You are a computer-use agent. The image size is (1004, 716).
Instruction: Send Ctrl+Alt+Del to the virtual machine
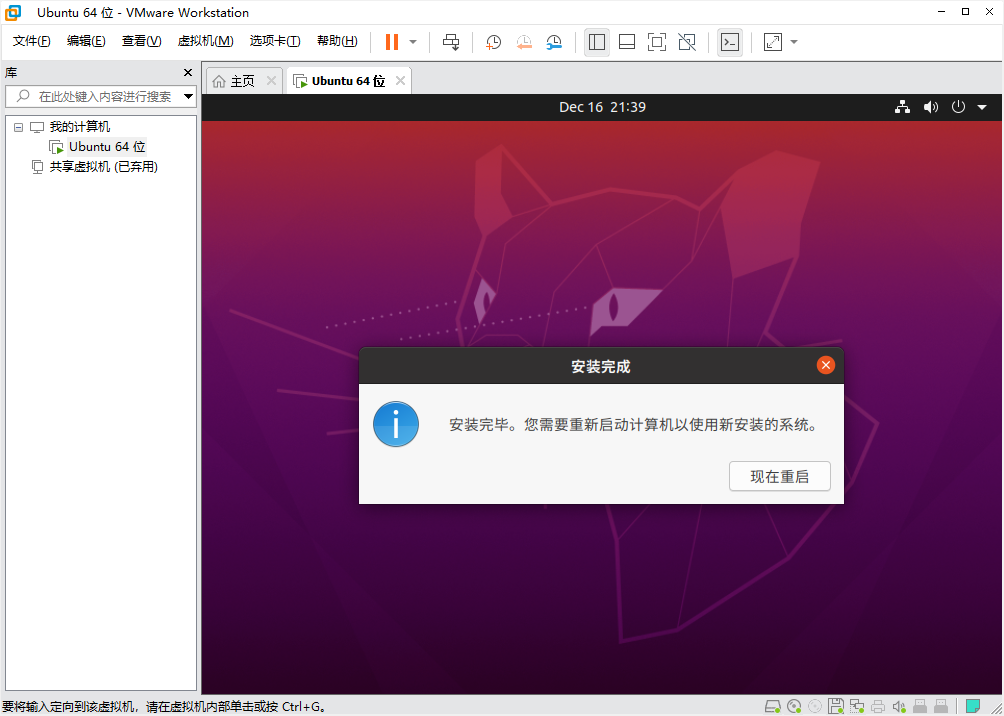pyautogui.click(x=451, y=42)
